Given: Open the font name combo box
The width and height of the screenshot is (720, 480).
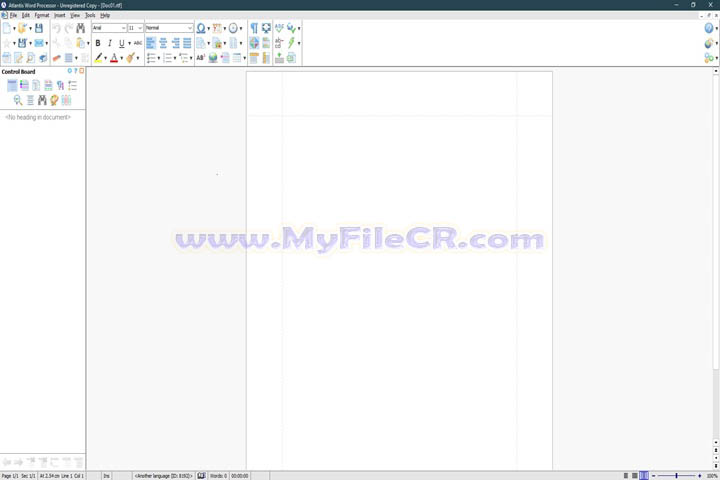Looking at the screenshot, I should tap(109, 28).
